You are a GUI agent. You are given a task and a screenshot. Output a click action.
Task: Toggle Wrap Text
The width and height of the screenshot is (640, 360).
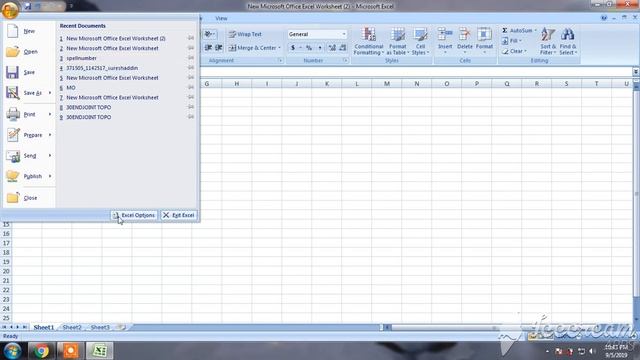tap(245, 34)
